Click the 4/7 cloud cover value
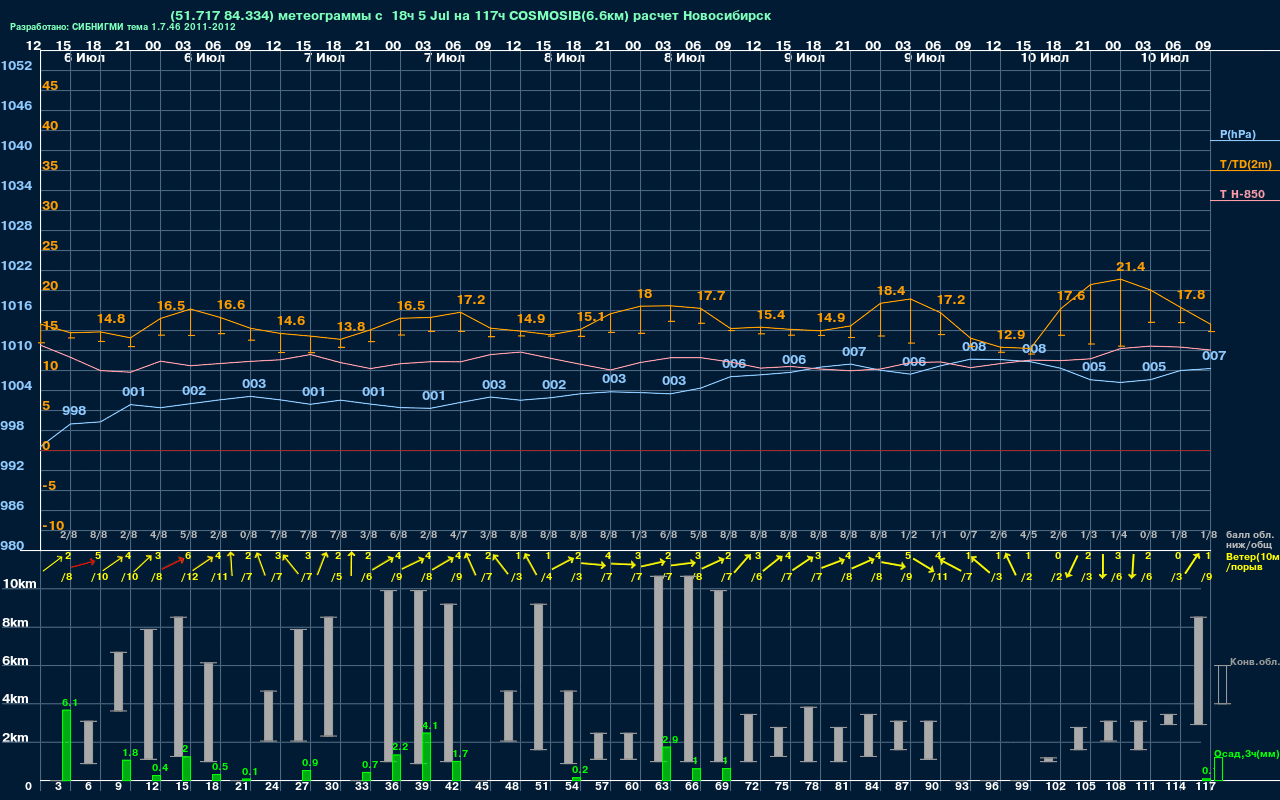 (457, 536)
